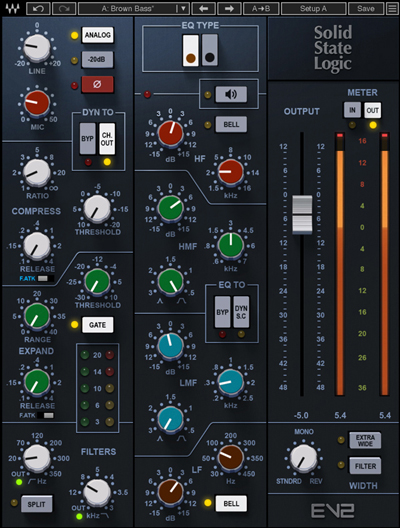The height and width of the screenshot is (528, 400).
Task: Toggle filters SPLIT button
Action: tap(36, 504)
